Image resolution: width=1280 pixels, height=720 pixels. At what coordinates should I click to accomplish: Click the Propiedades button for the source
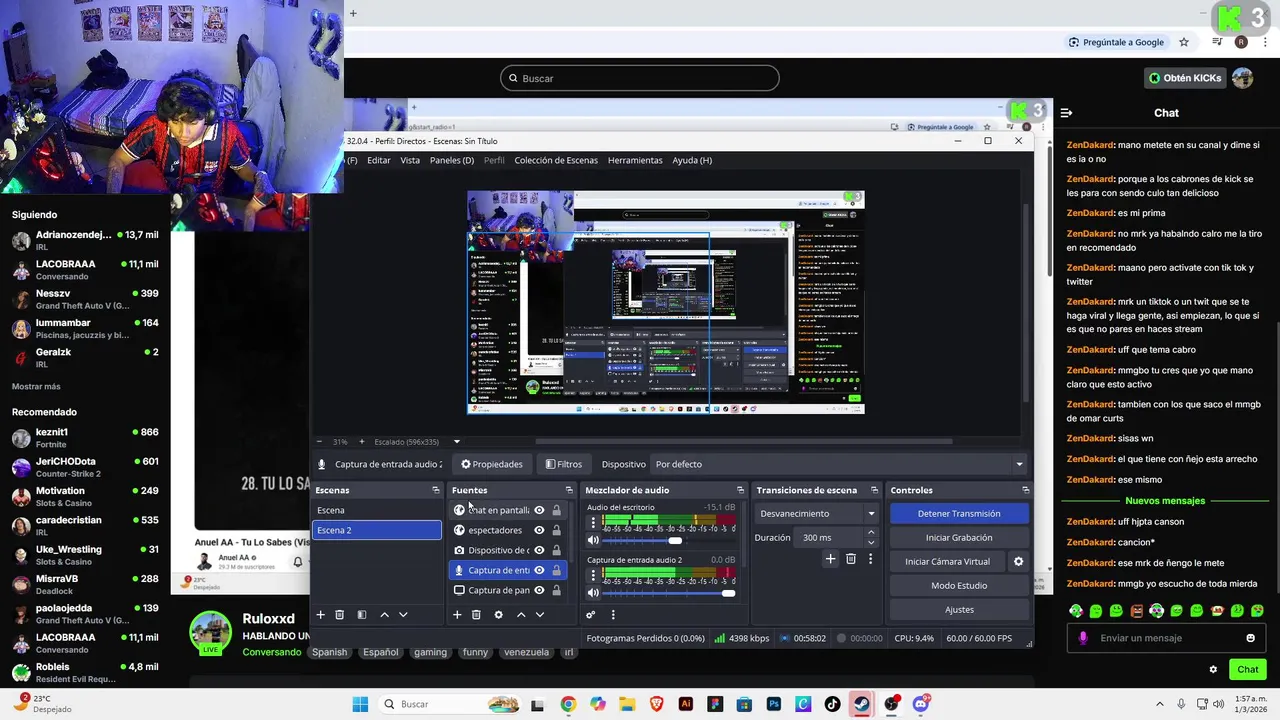(492, 464)
